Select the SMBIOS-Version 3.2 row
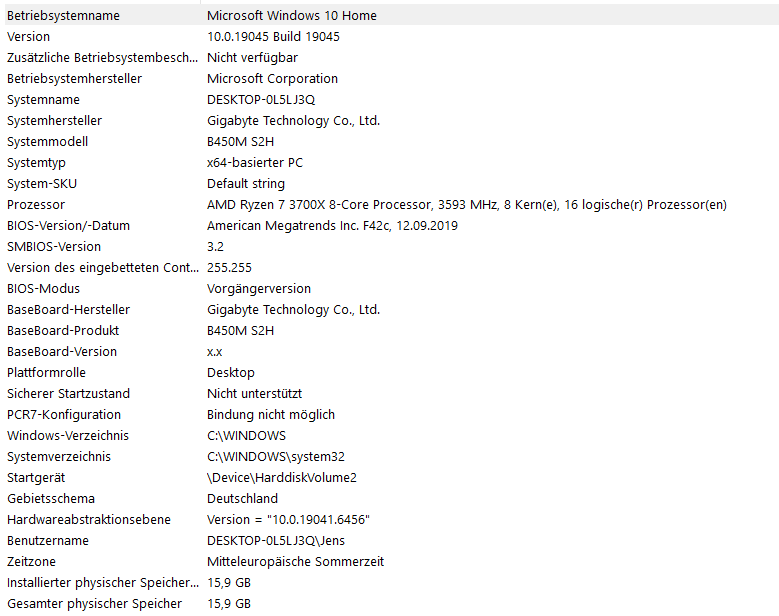This screenshot has height=616, width=779. (391, 247)
